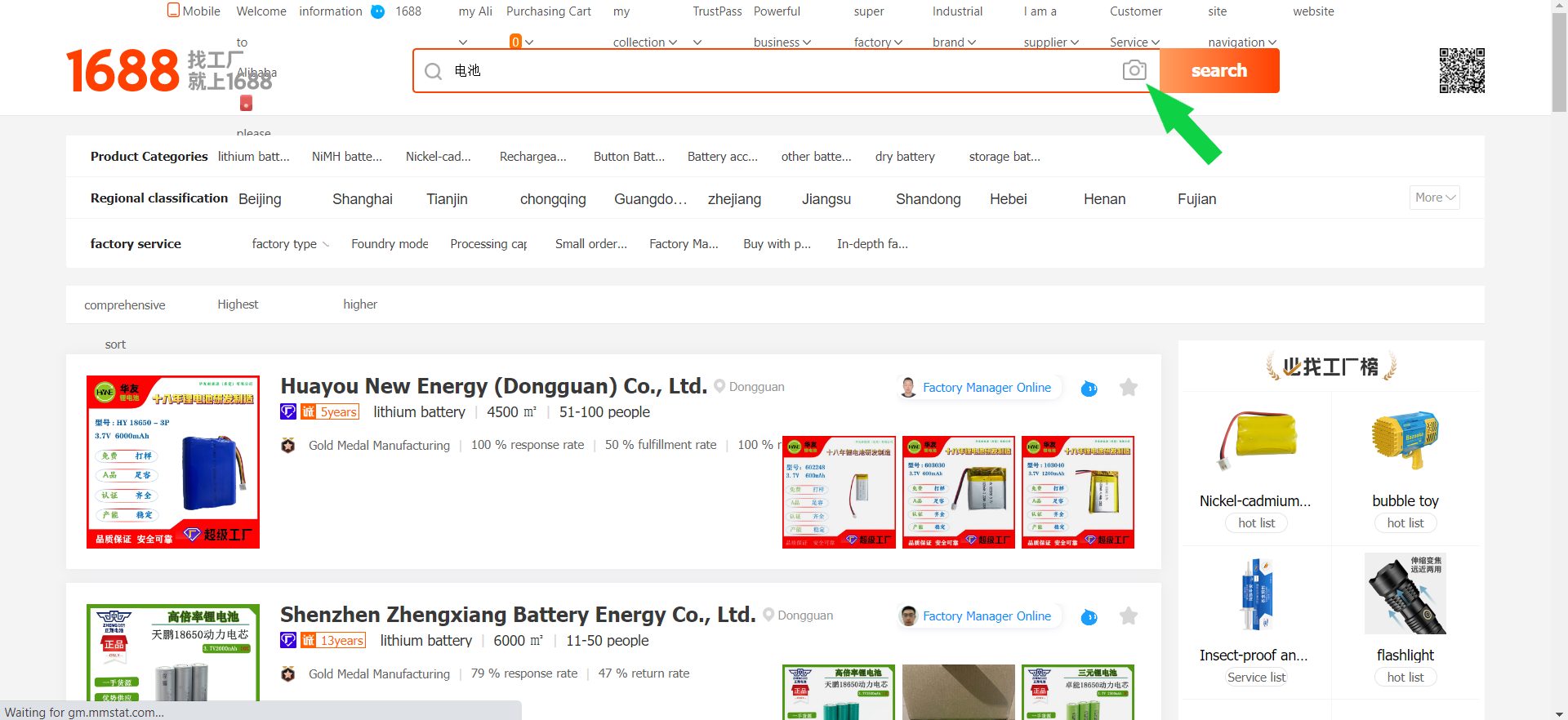
Task: Click the blue mascot icon beside 1688
Action: point(378,11)
